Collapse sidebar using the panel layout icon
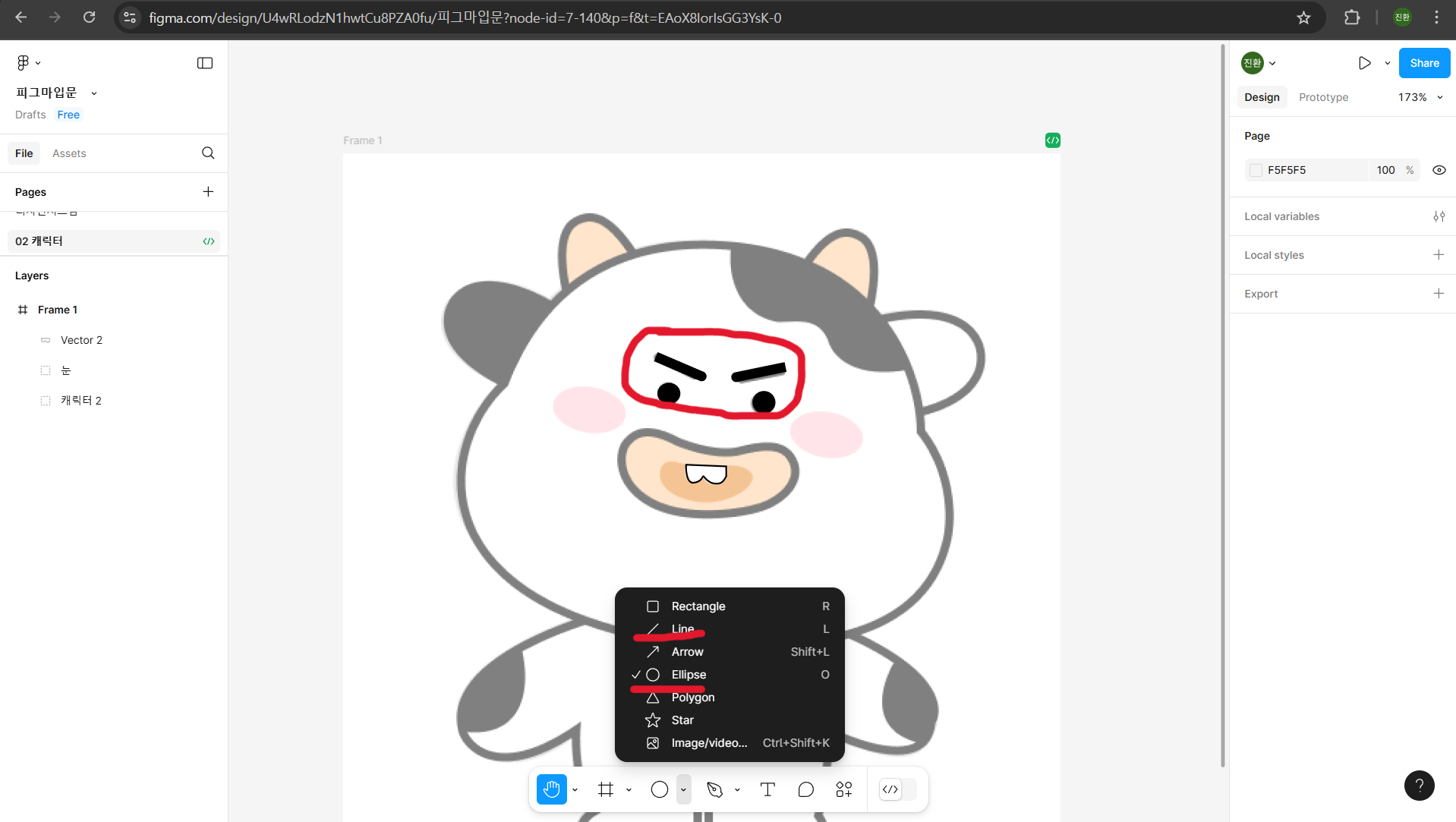This screenshot has width=1456, height=822. coord(205,63)
